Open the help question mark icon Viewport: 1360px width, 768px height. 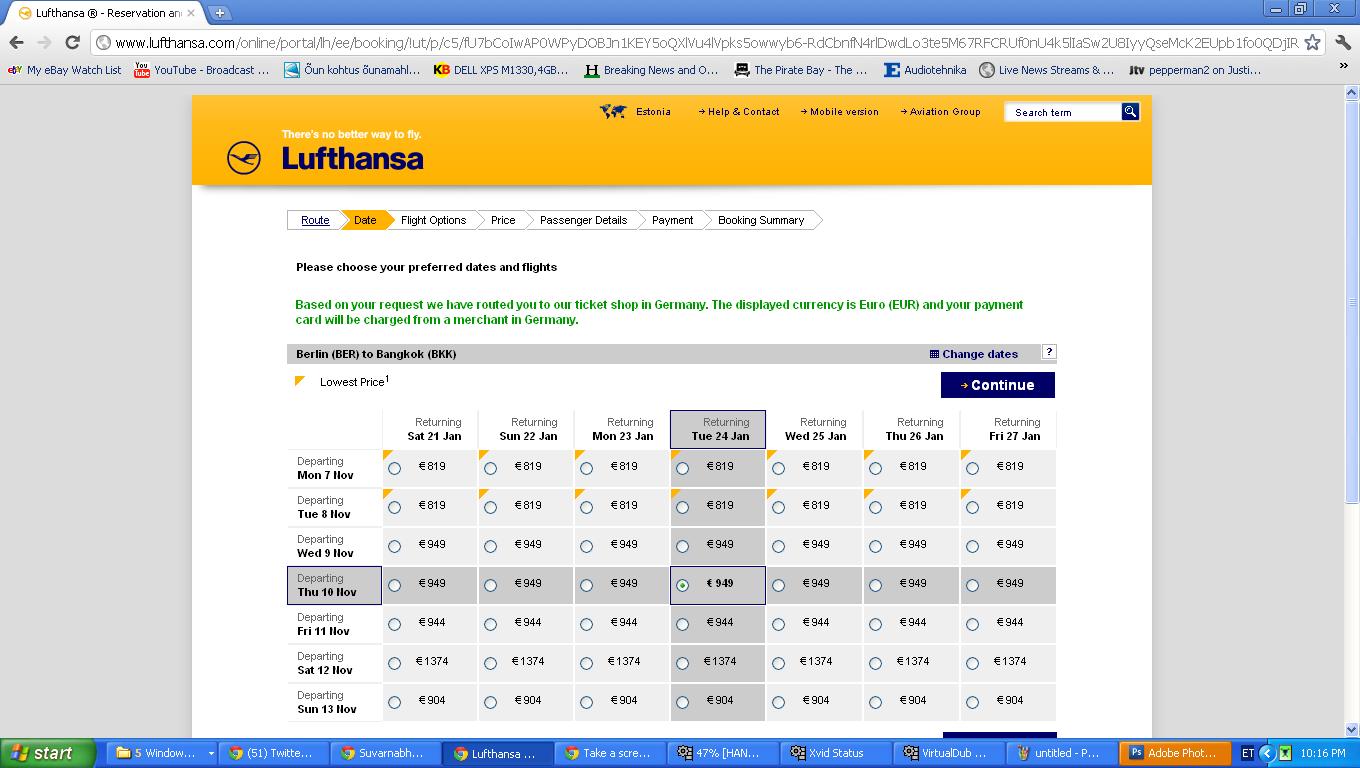[1048, 352]
